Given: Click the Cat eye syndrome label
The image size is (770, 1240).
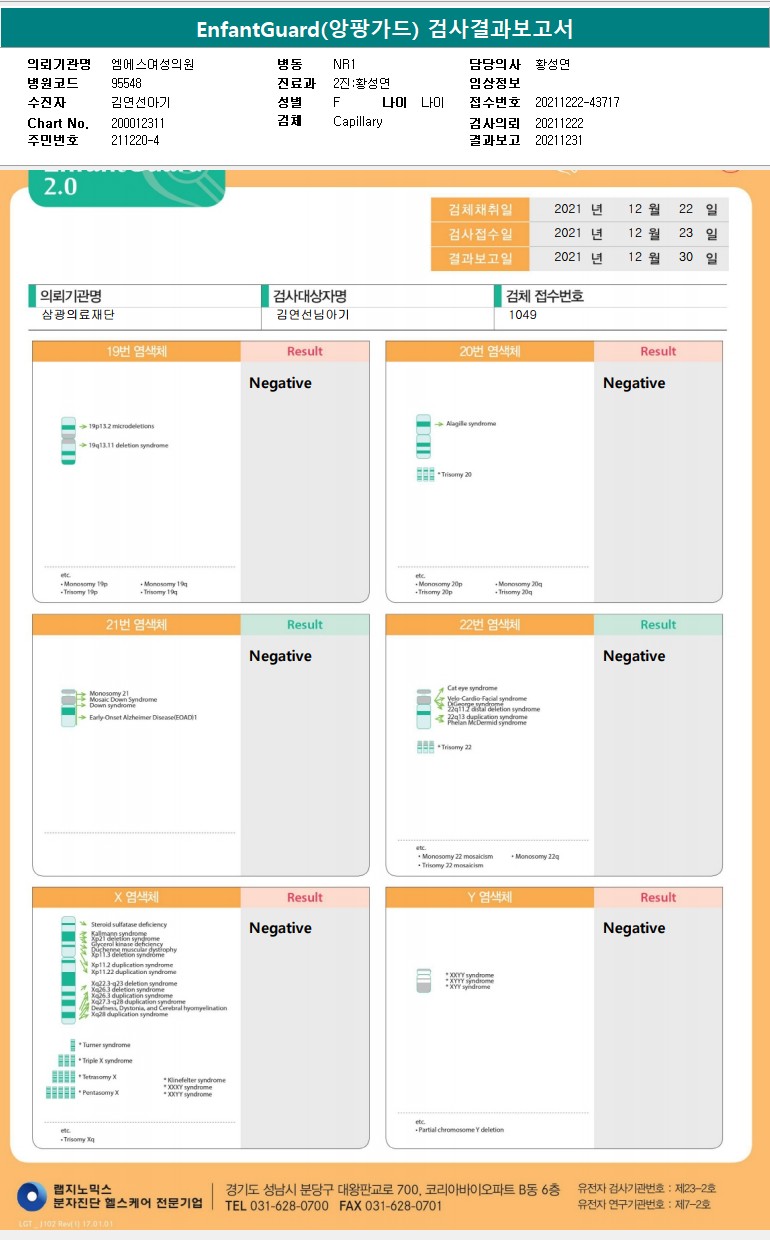Looking at the screenshot, I should coord(472,688).
